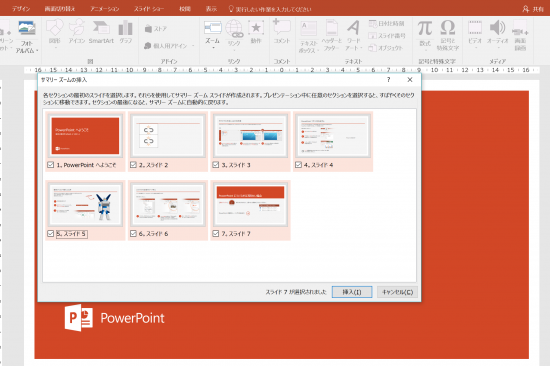Screen dimensions: 550x366
Task: Expand the Zoom (ズーム) dropdown arrow
Action: [213, 48]
